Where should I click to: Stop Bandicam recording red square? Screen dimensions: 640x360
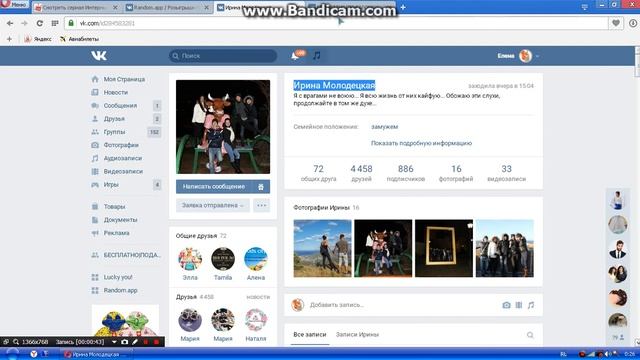coord(156,342)
